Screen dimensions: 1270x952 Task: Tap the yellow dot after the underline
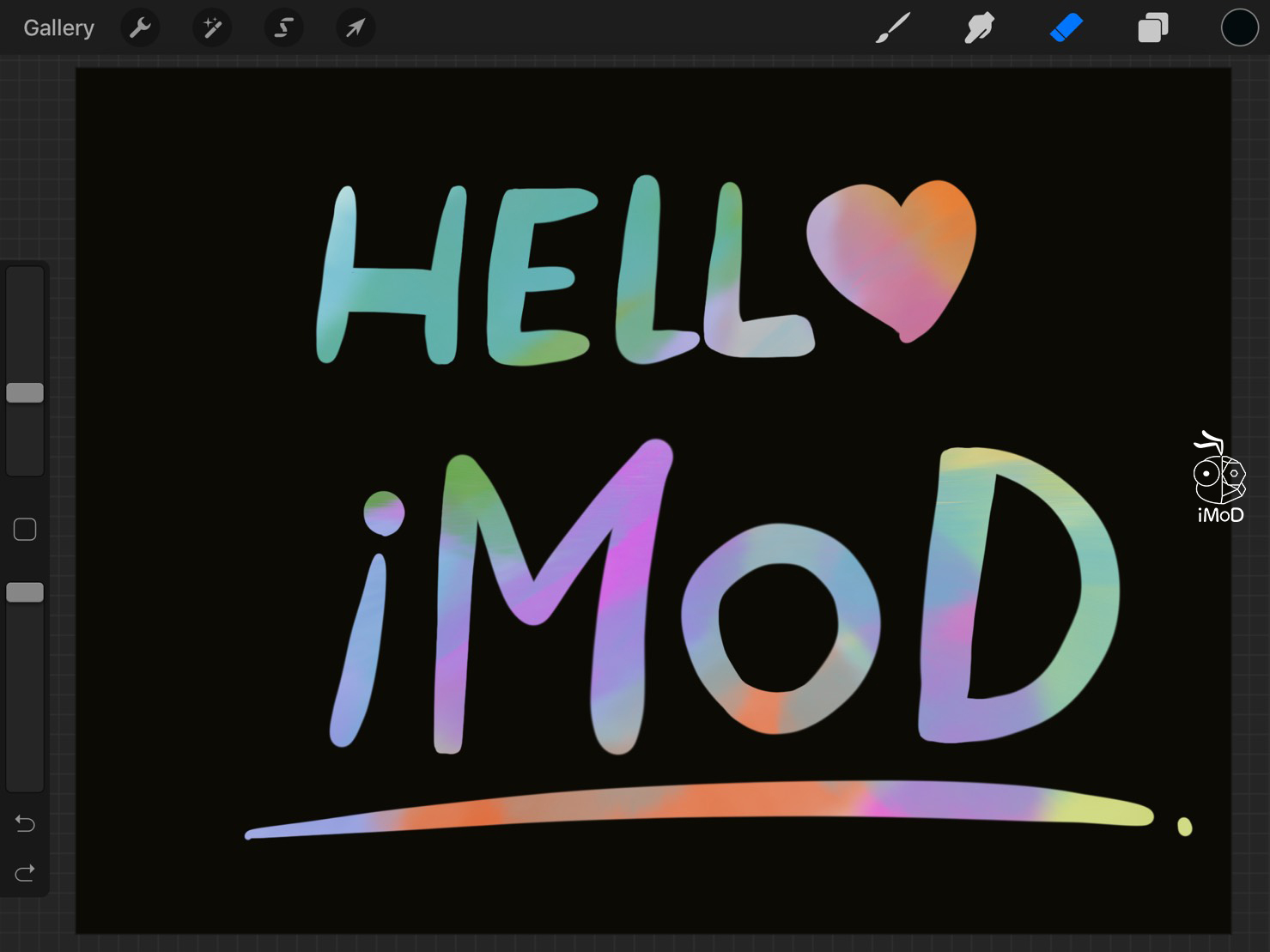coord(1184,826)
